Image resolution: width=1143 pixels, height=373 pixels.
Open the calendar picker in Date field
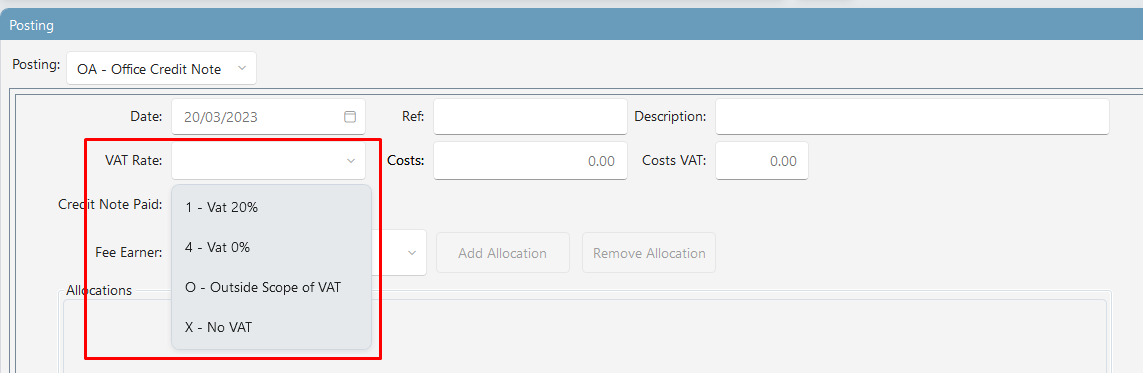(x=350, y=117)
